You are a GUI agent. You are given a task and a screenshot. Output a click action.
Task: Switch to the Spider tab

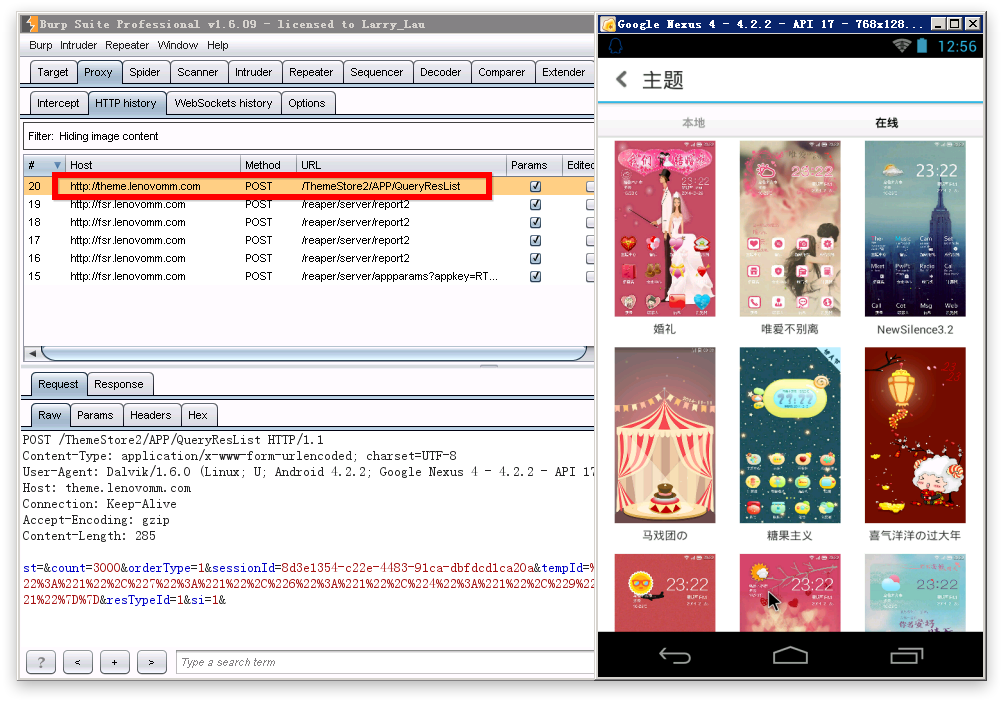point(145,72)
